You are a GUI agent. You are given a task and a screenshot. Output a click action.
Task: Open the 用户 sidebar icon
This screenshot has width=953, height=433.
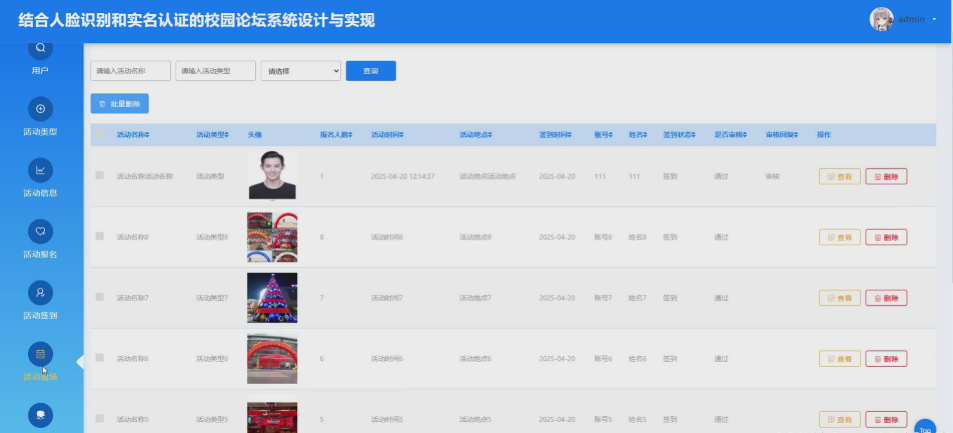tap(40, 48)
